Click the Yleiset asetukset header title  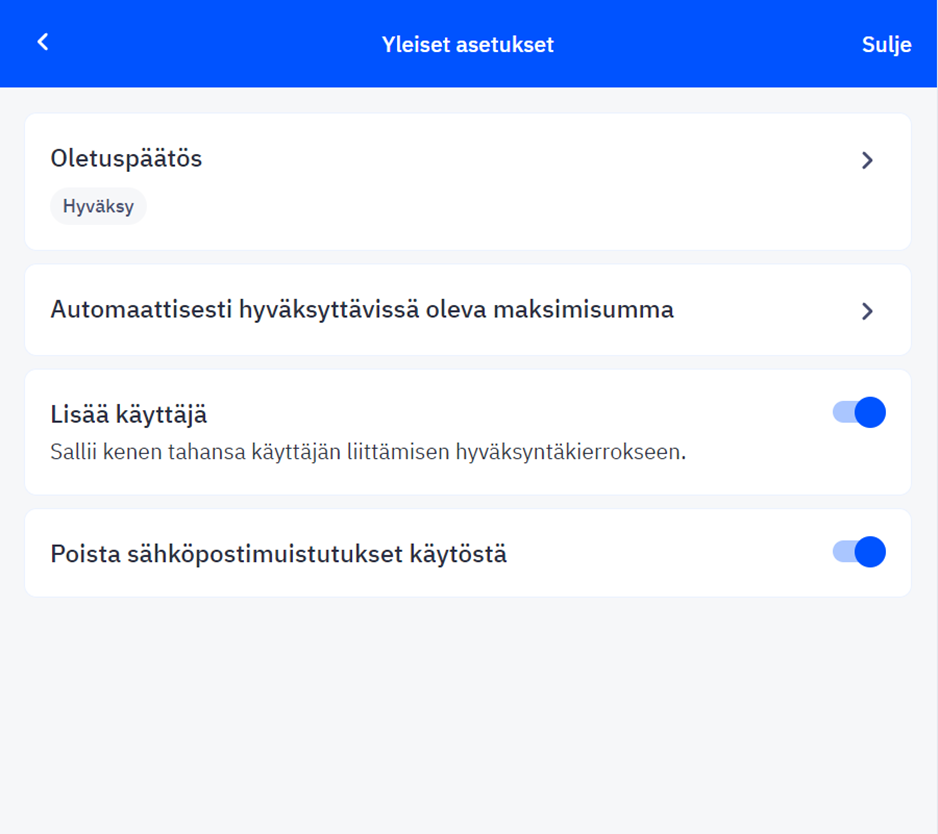(468, 44)
